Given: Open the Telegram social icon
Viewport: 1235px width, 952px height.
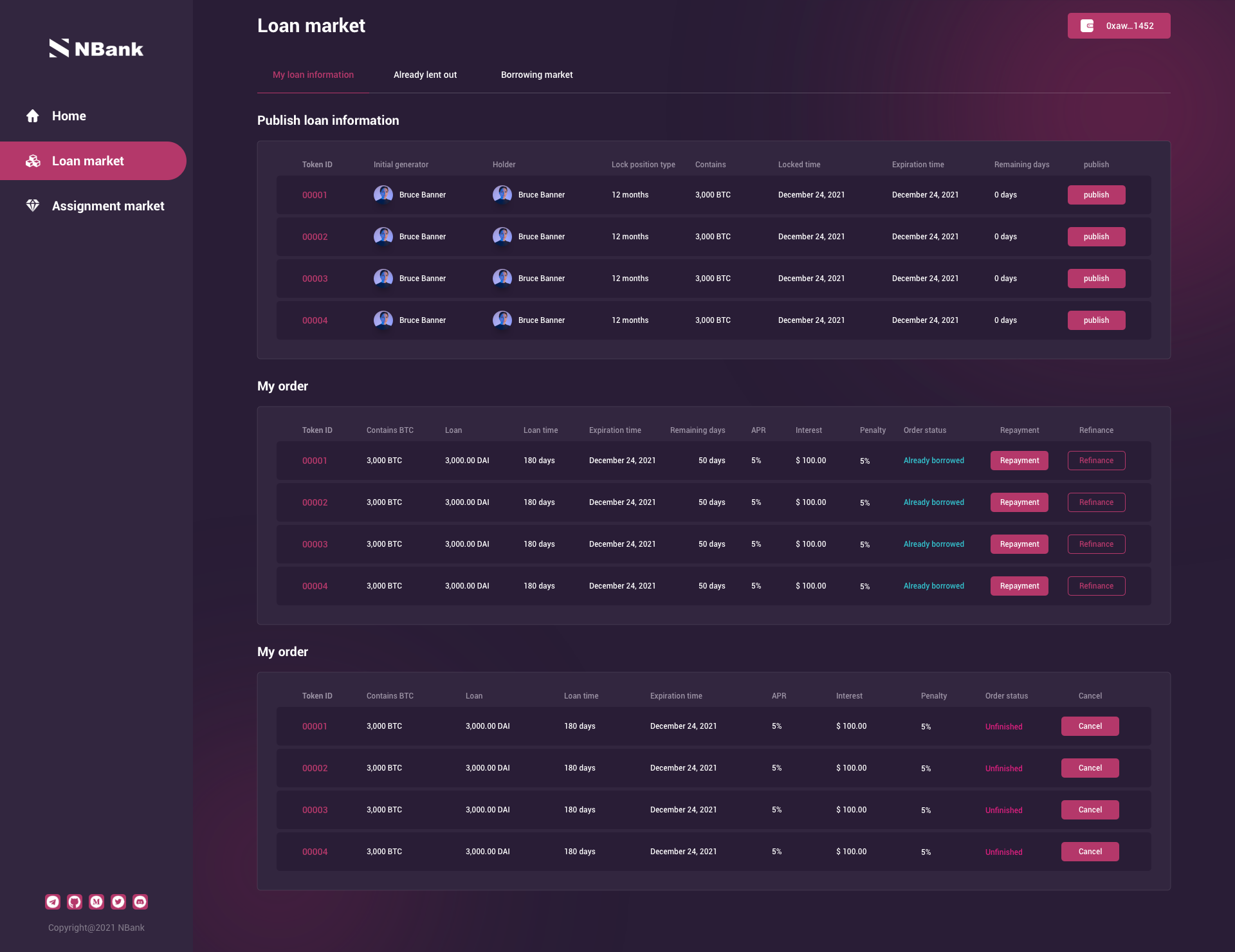Looking at the screenshot, I should (x=53, y=902).
